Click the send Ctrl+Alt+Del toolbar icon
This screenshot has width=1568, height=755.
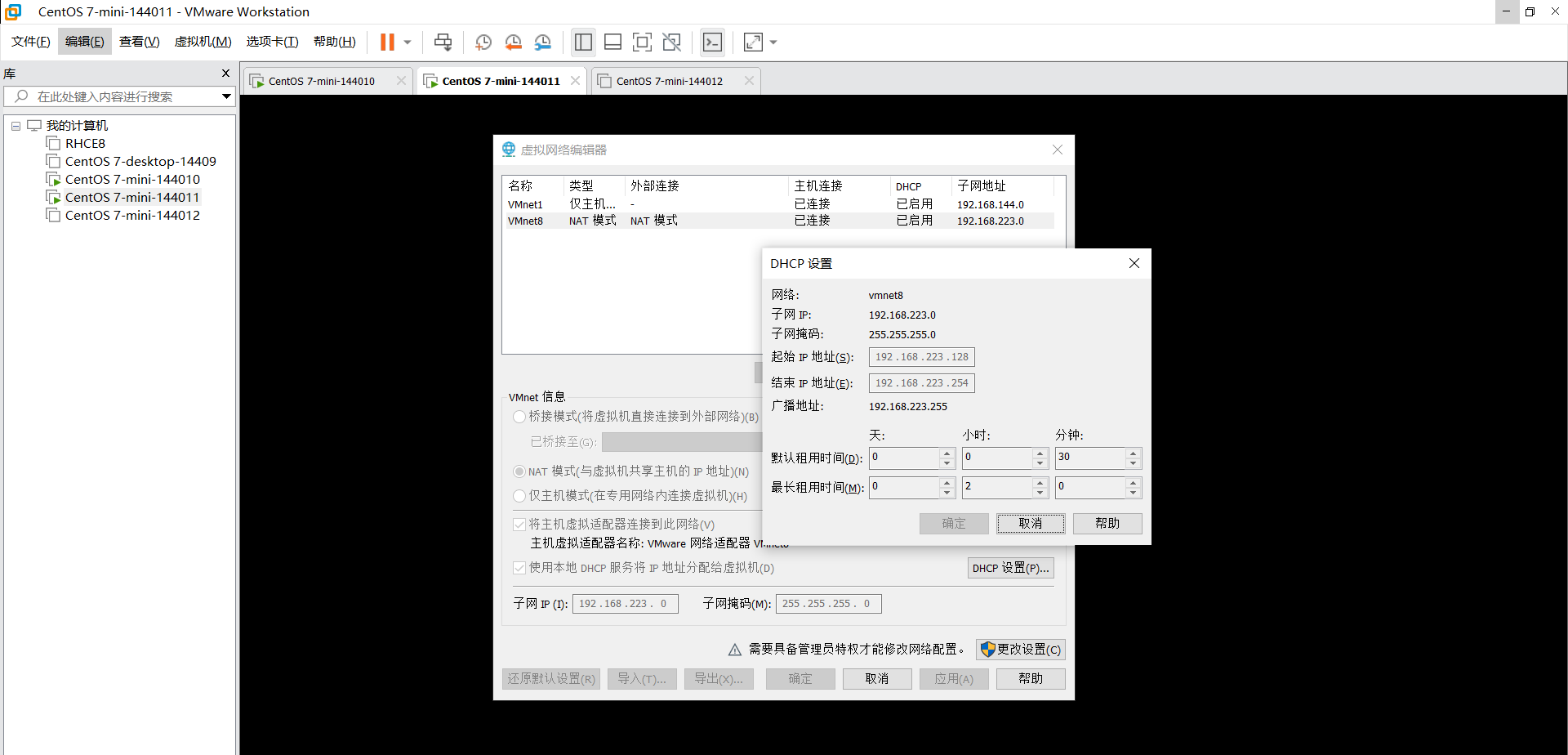pyautogui.click(x=443, y=42)
